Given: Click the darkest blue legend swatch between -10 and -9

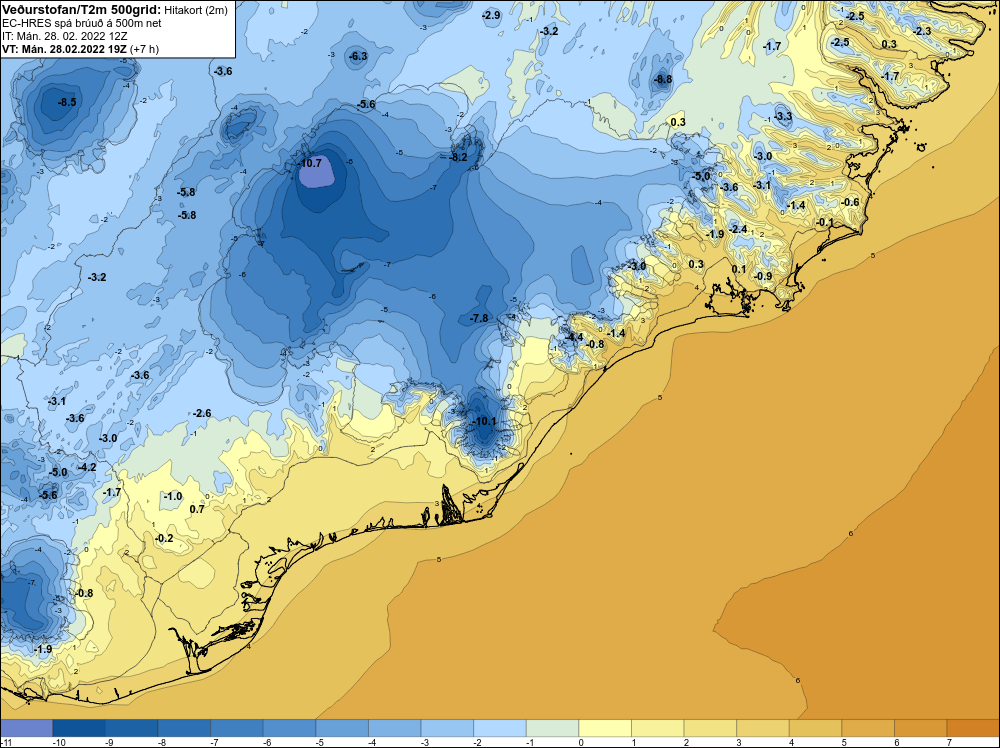Looking at the screenshot, I should [79, 728].
